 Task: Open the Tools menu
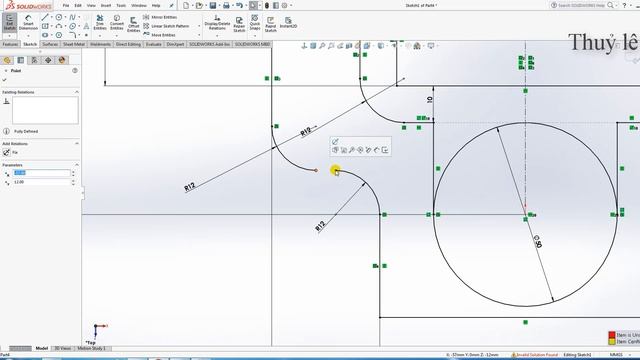click(121, 6)
